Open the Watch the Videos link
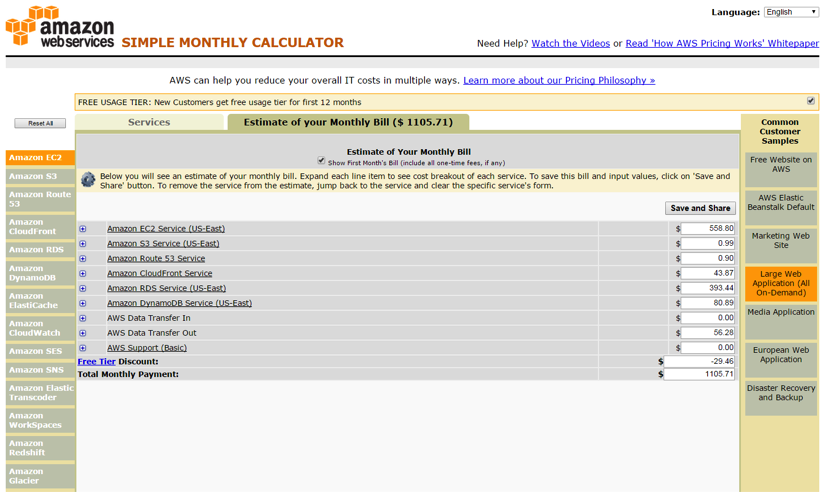This screenshot has height=492, width=825. coord(570,44)
